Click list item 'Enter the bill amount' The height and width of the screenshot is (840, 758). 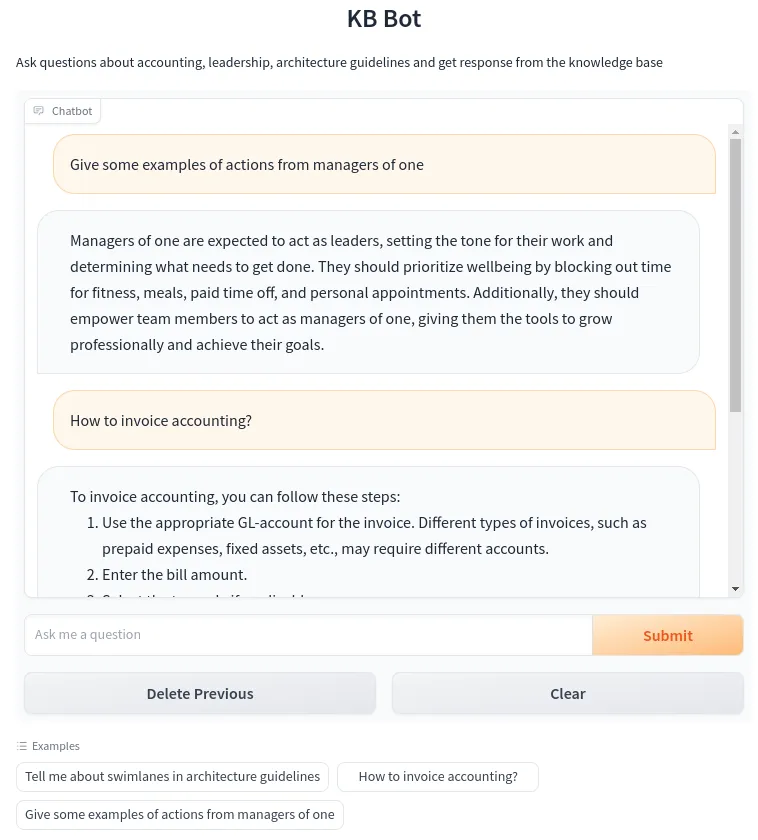click(175, 574)
